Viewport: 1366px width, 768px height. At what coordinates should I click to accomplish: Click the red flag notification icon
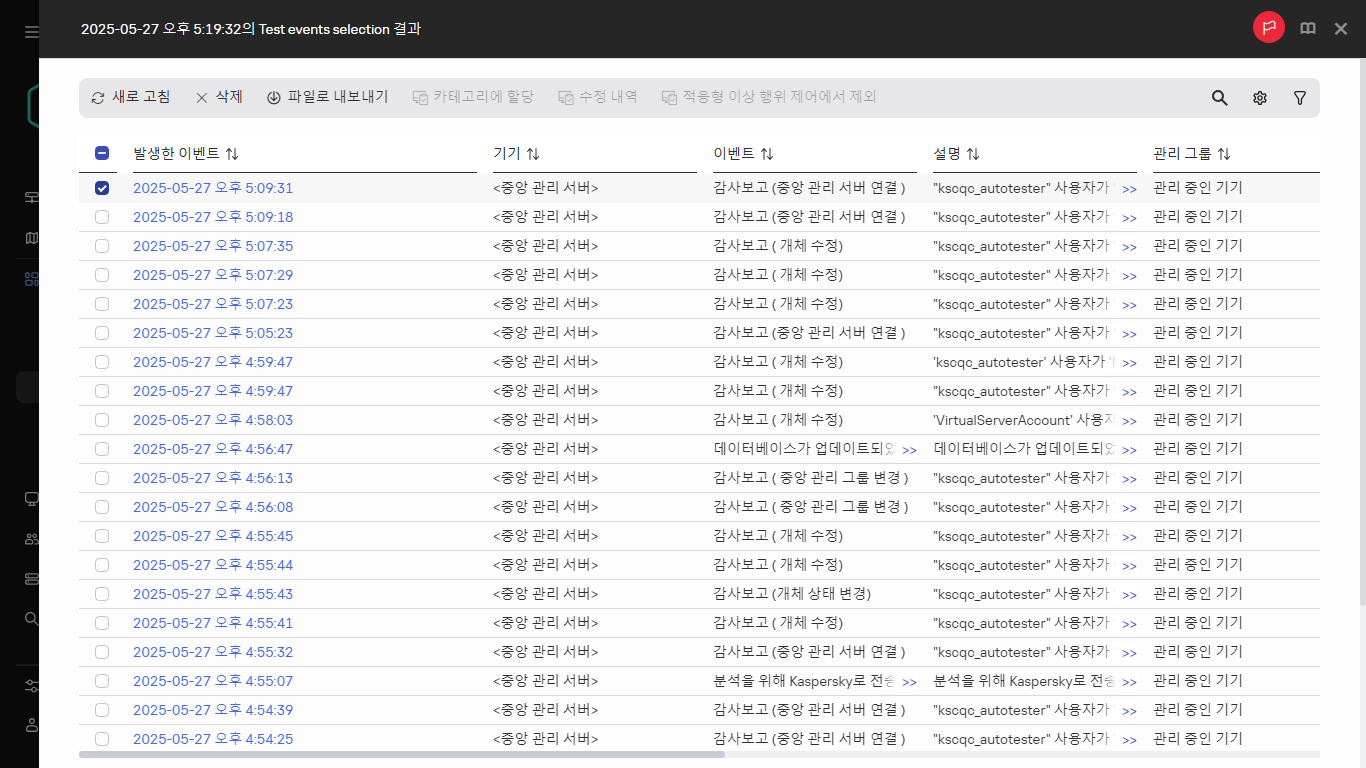[1269, 28]
